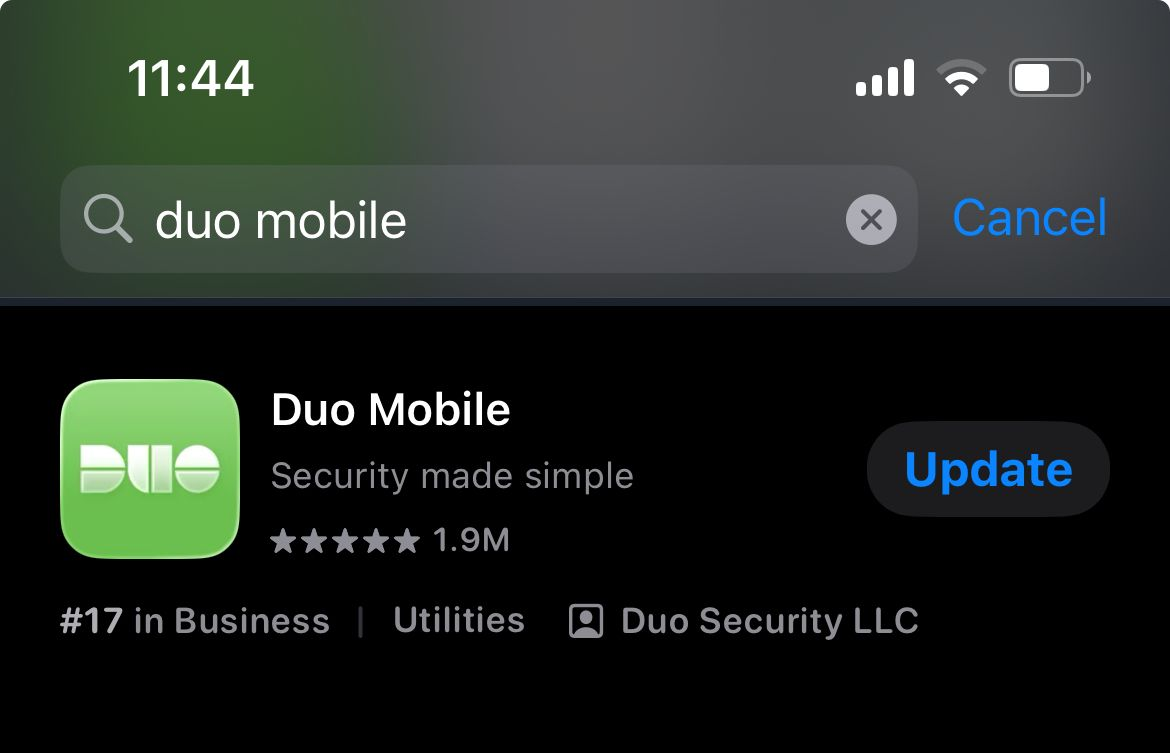
Task: Tap the cellular signal bars icon
Action: [x=885, y=78]
